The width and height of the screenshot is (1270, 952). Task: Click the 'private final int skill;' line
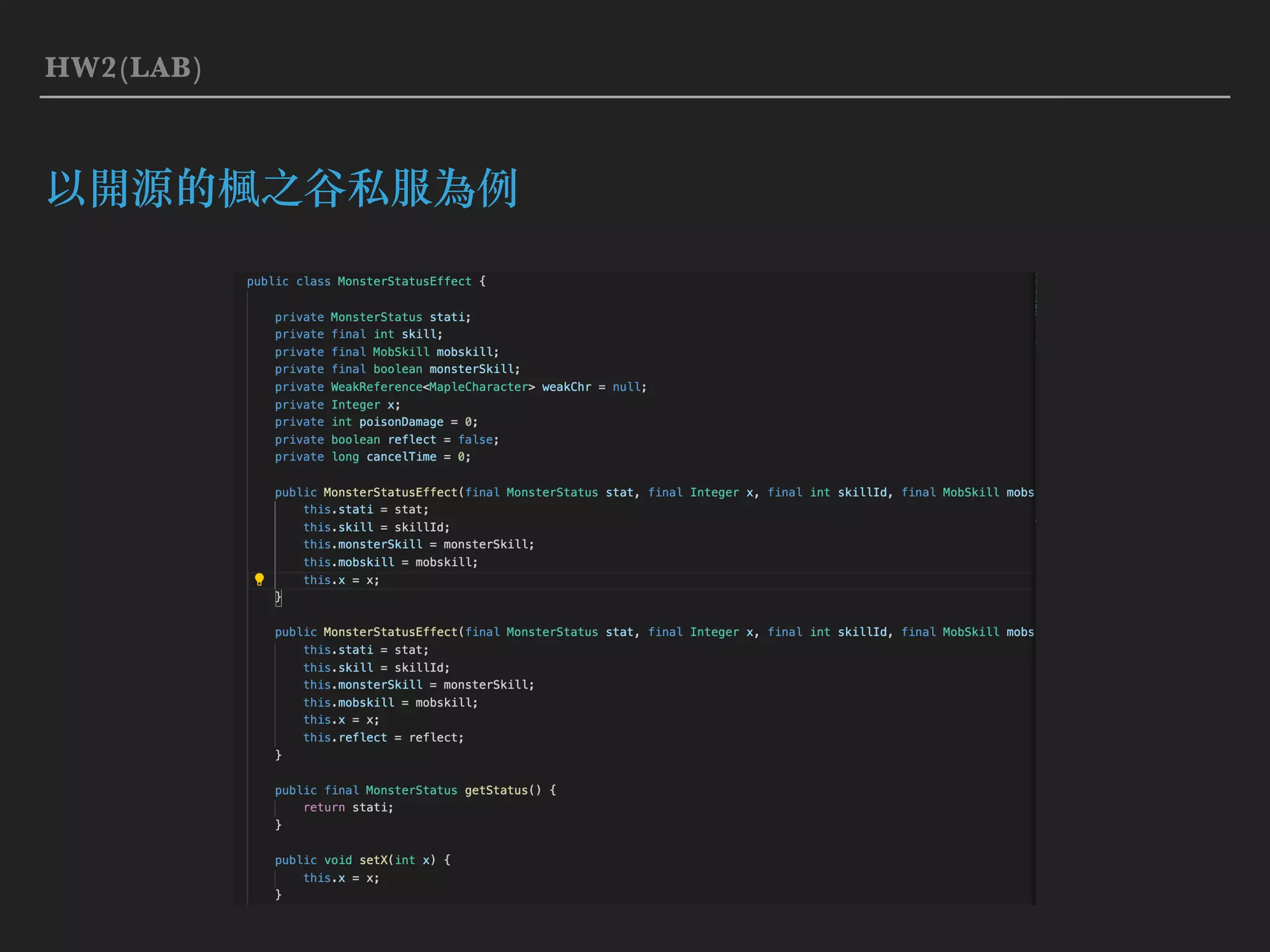(x=358, y=334)
